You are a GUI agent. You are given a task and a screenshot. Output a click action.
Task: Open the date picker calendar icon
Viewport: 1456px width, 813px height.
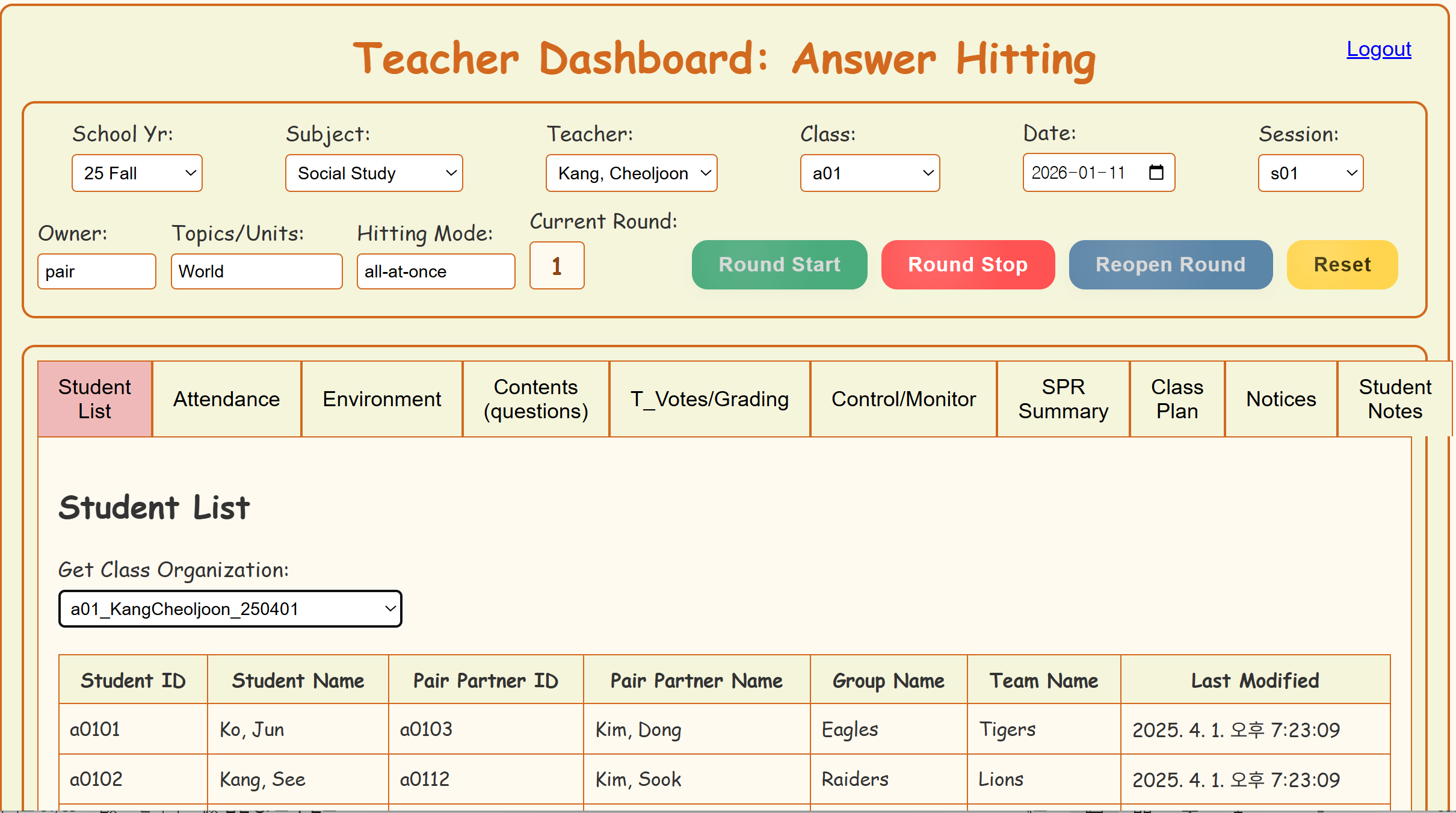[x=1156, y=173]
